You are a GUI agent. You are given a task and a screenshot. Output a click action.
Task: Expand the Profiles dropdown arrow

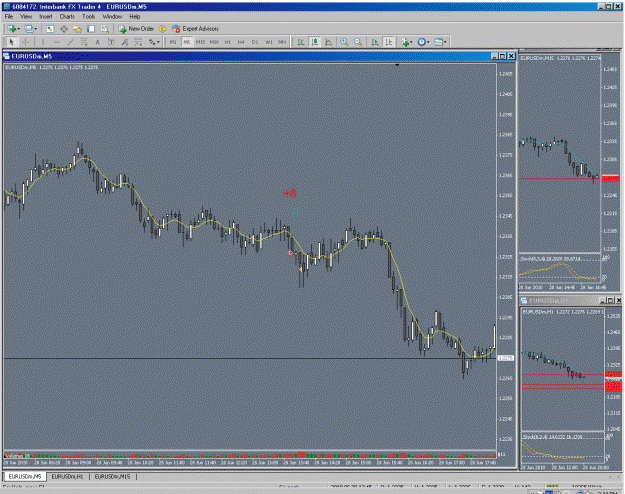[x=36, y=29]
